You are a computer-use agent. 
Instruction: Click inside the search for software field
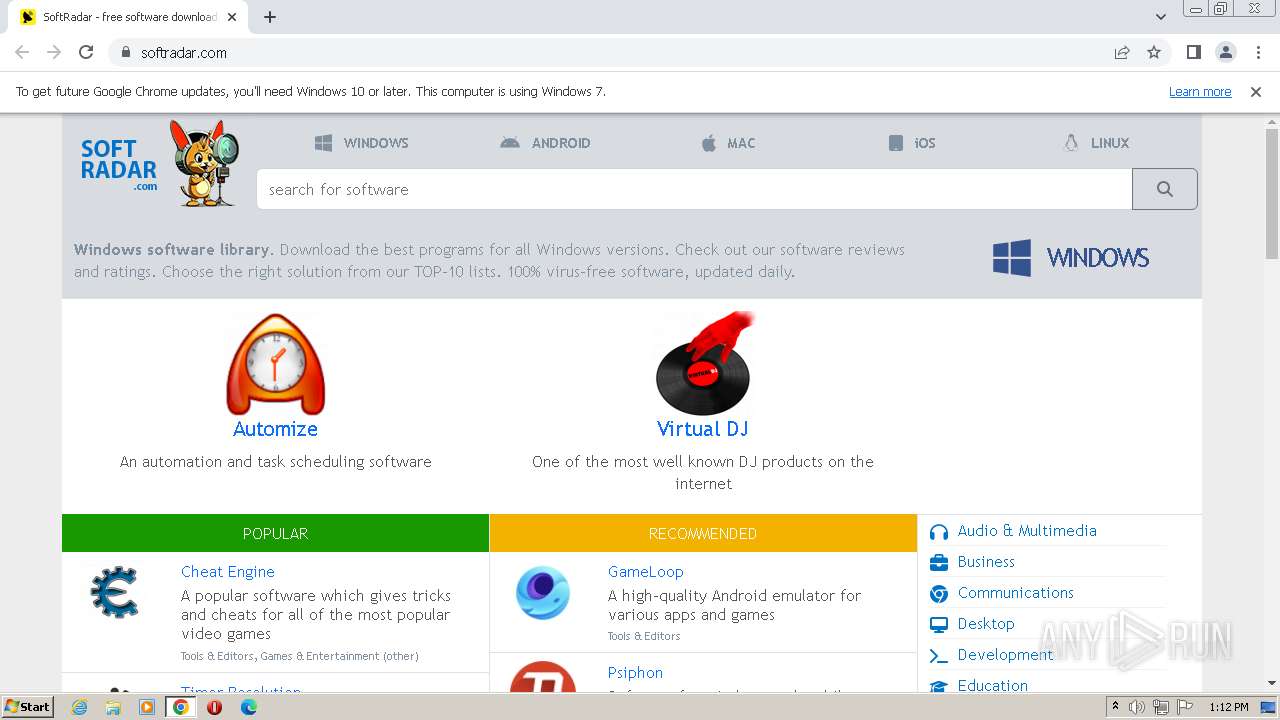pos(694,189)
